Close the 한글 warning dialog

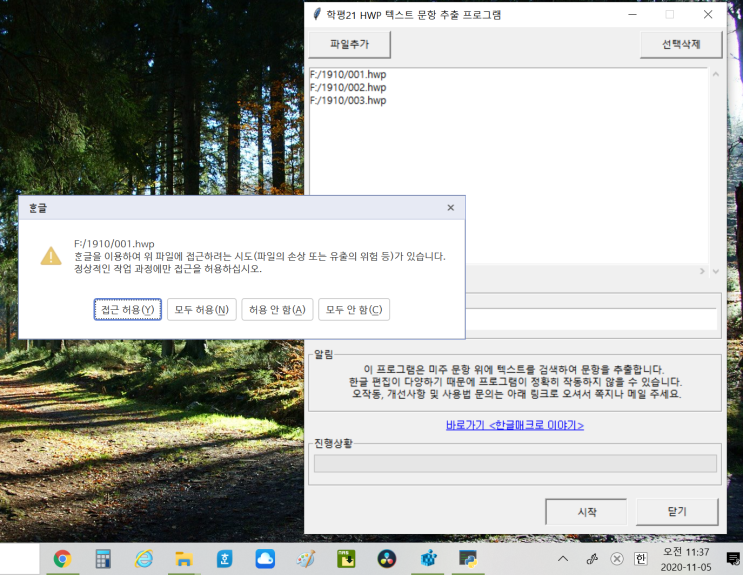[x=451, y=208]
